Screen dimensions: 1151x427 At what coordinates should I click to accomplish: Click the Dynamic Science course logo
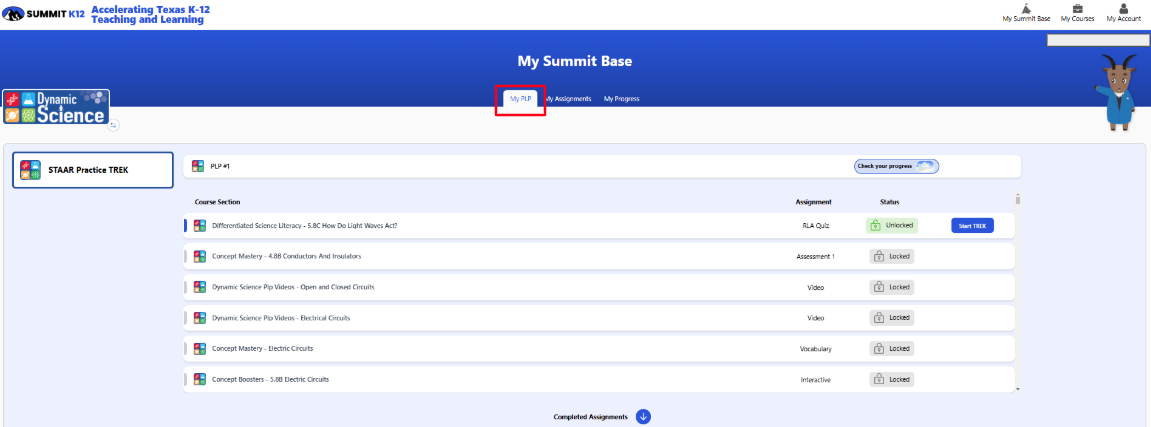tap(57, 107)
